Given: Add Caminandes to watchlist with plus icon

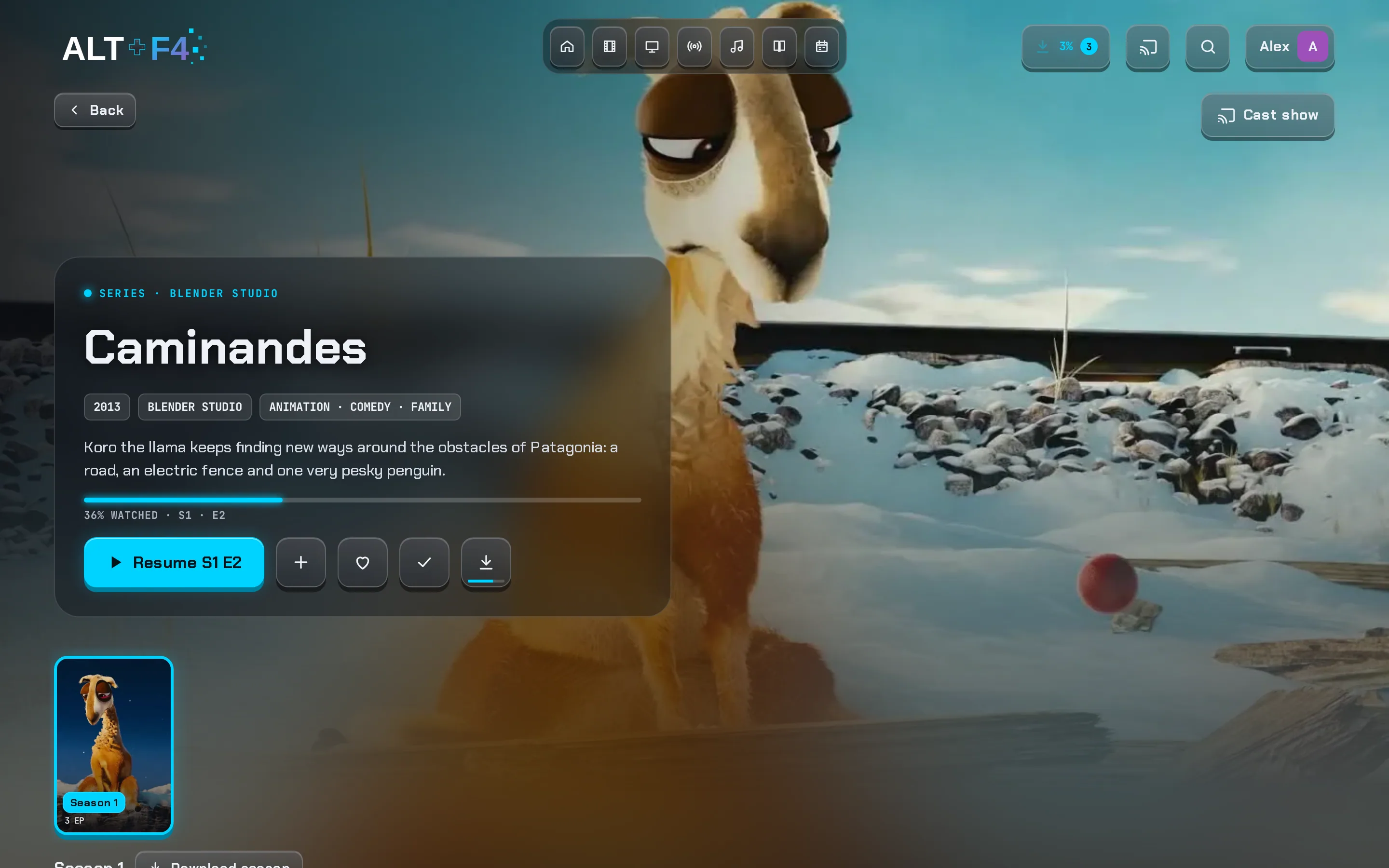Looking at the screenshot, I should (301, 563).
